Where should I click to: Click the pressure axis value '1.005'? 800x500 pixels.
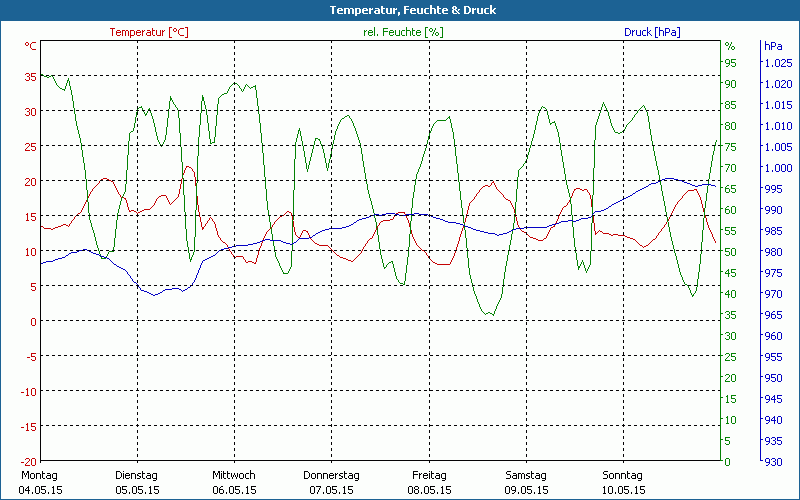(778, 147)
